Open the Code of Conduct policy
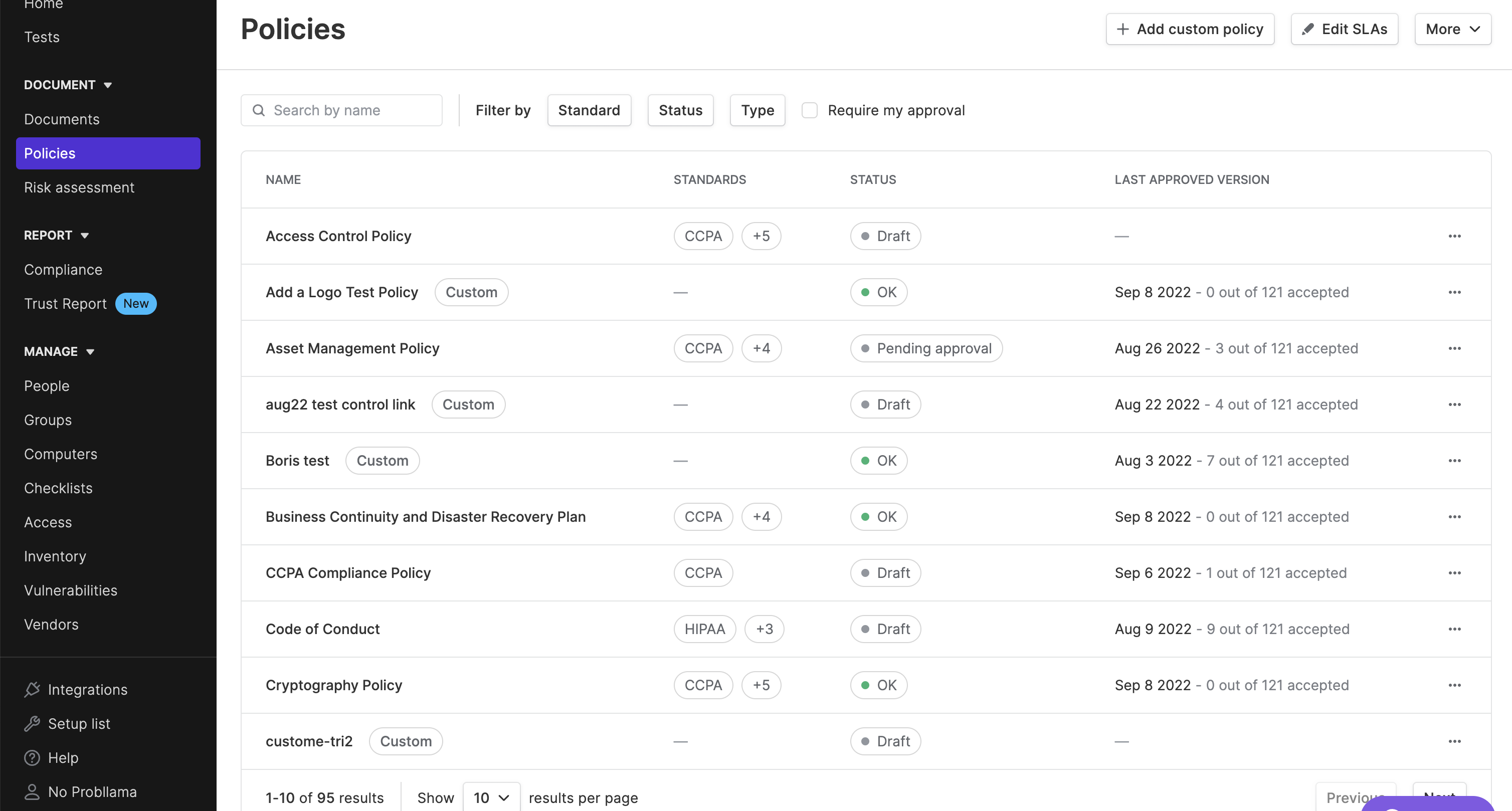 322,629
